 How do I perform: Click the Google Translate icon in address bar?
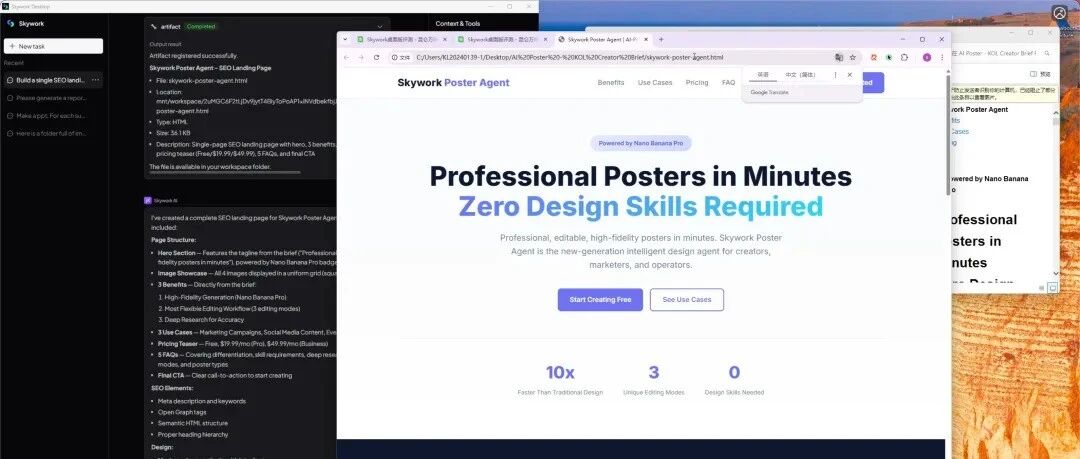pyautogui.click(x=839, y=57)
